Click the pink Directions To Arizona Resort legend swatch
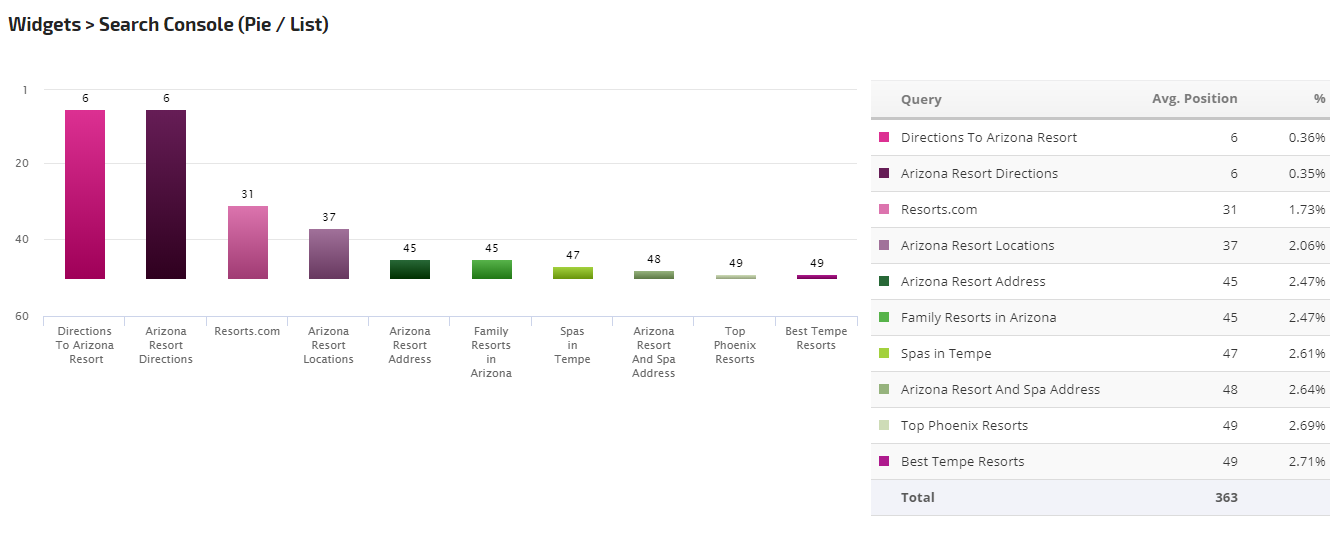 click(884, 137)
